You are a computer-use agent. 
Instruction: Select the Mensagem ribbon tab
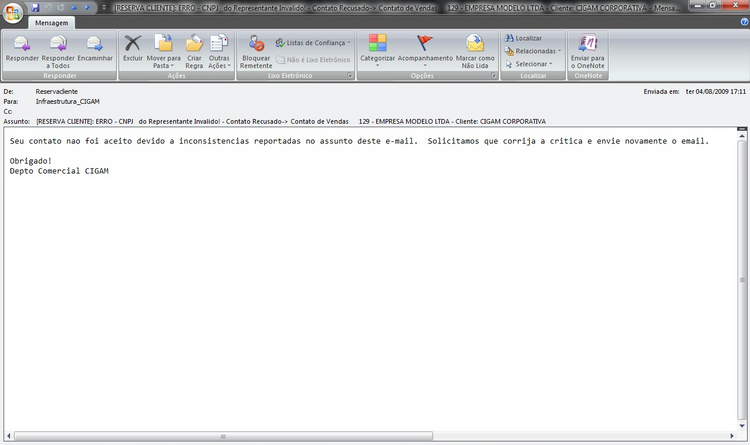click(51, 23)
